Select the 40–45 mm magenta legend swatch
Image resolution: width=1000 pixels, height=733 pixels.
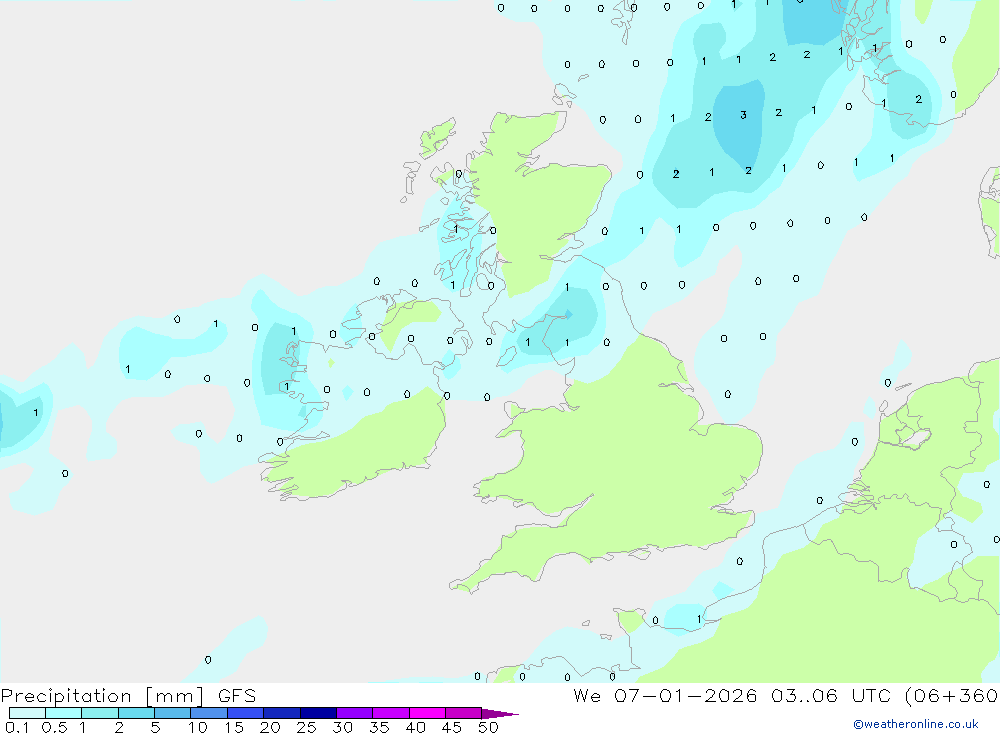click(427, 713)
